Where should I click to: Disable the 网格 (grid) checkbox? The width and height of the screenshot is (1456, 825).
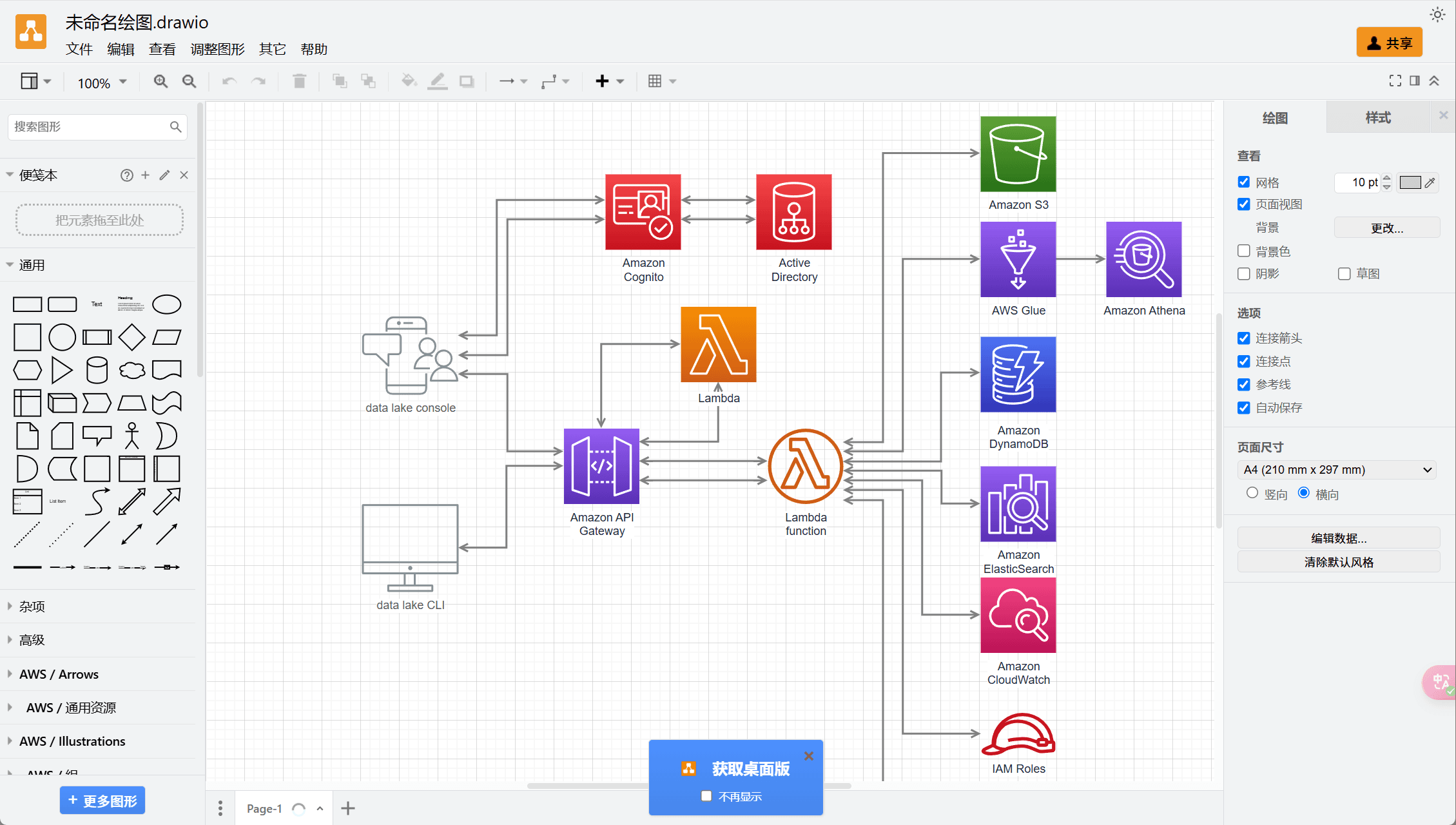point(1243,182)
